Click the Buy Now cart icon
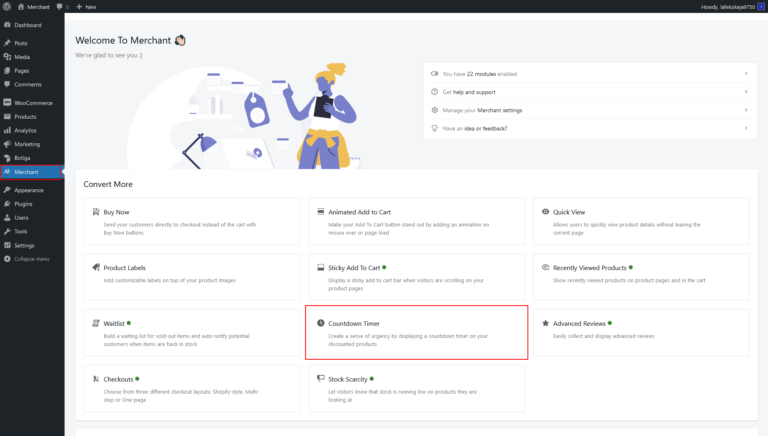The width and height of the screenshot is (768, 436). tap(96, 212)
